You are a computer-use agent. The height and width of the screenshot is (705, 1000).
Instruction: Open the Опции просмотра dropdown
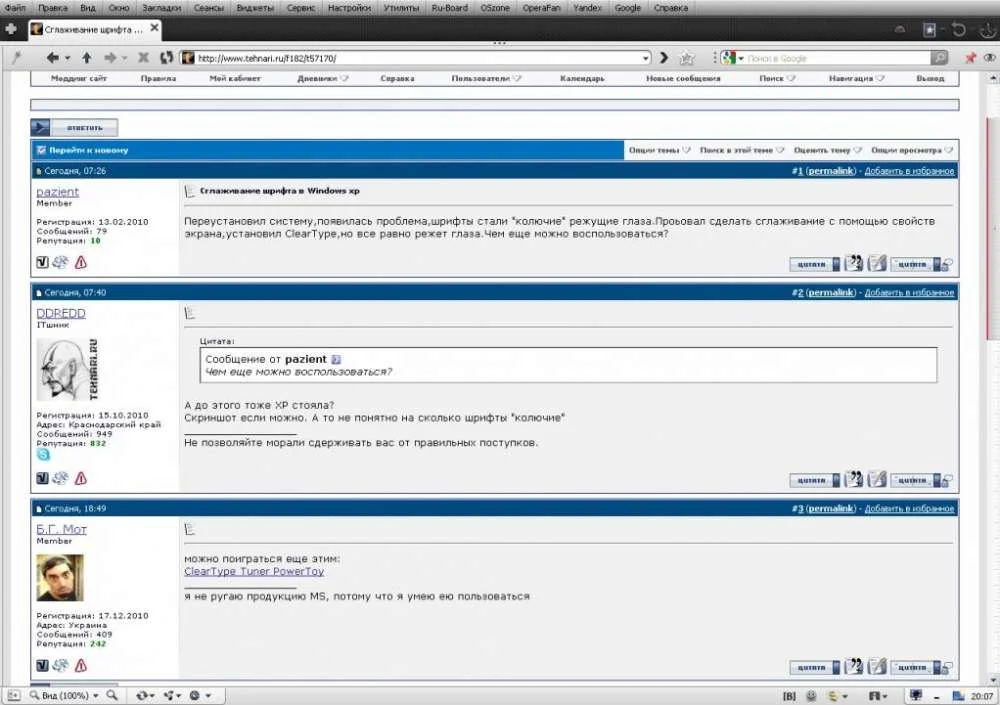pos(912,151)
